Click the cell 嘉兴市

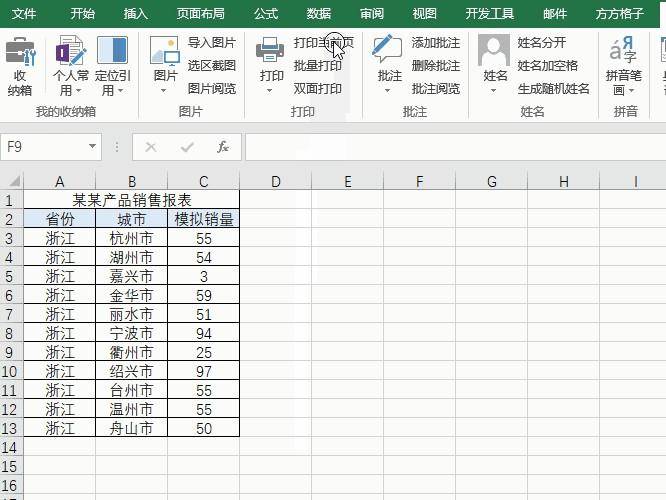[x=132, y=276]
